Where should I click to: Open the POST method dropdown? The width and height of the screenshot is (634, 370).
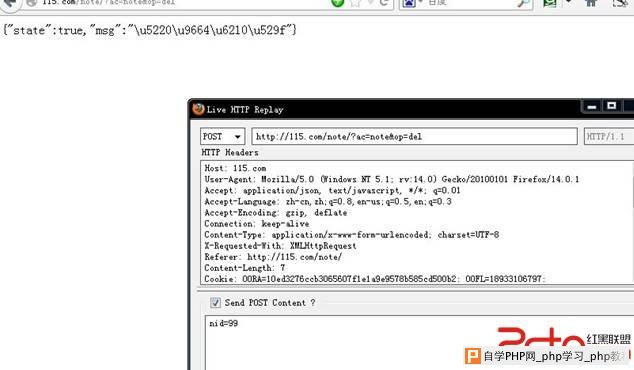(222, 137)
